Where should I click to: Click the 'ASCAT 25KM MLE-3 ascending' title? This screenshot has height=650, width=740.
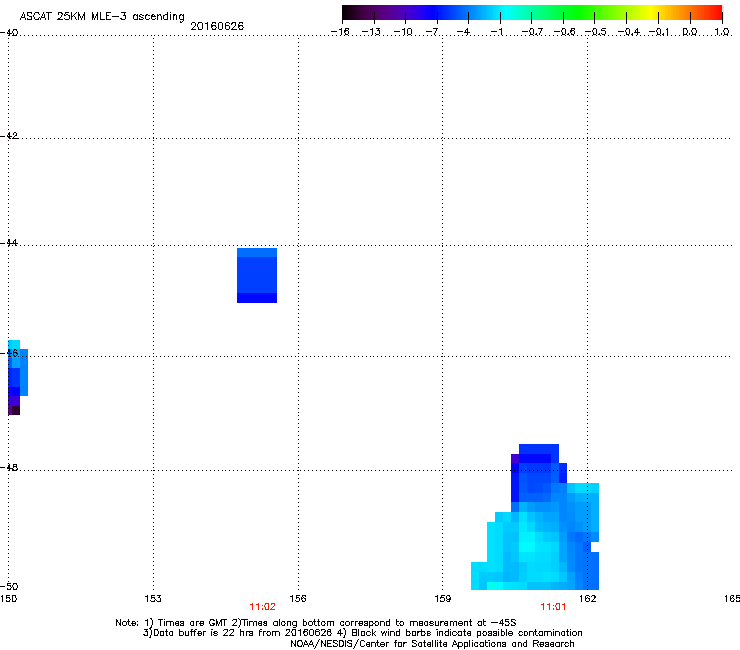pyautogui.click(x=102, y=17)
